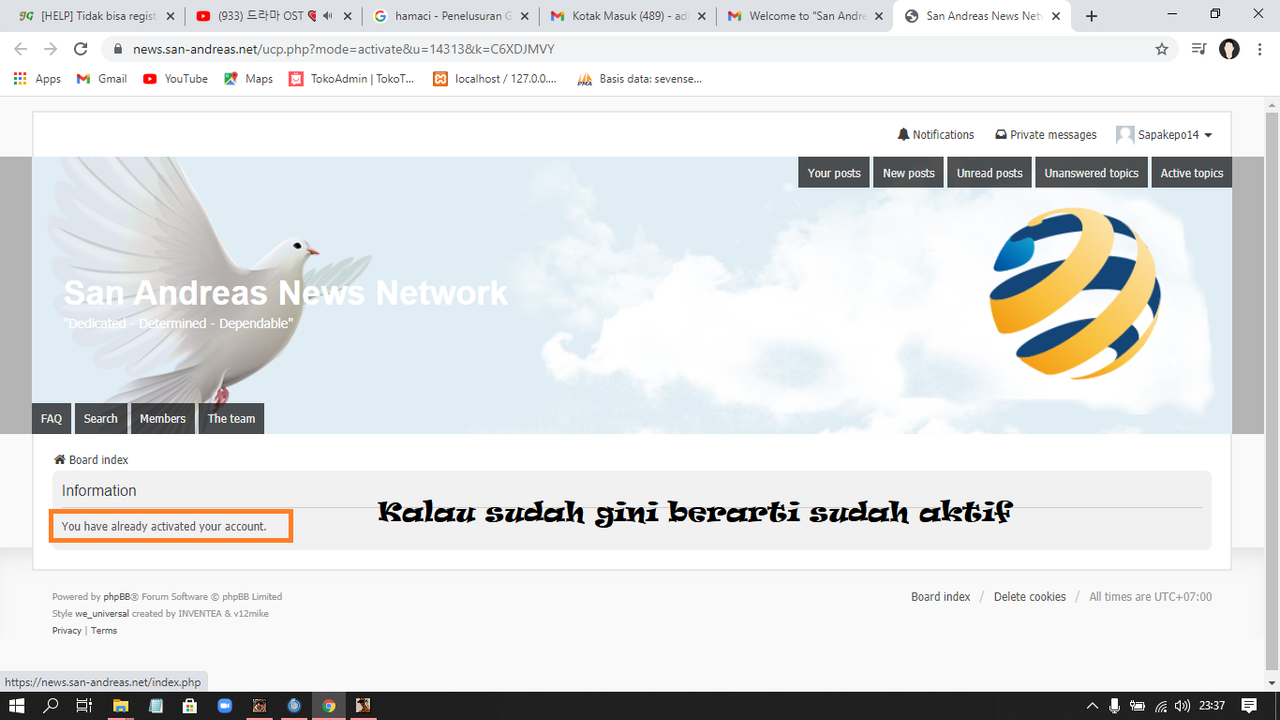
Task: Open the Terms link in footer
Action: point(104,631)
